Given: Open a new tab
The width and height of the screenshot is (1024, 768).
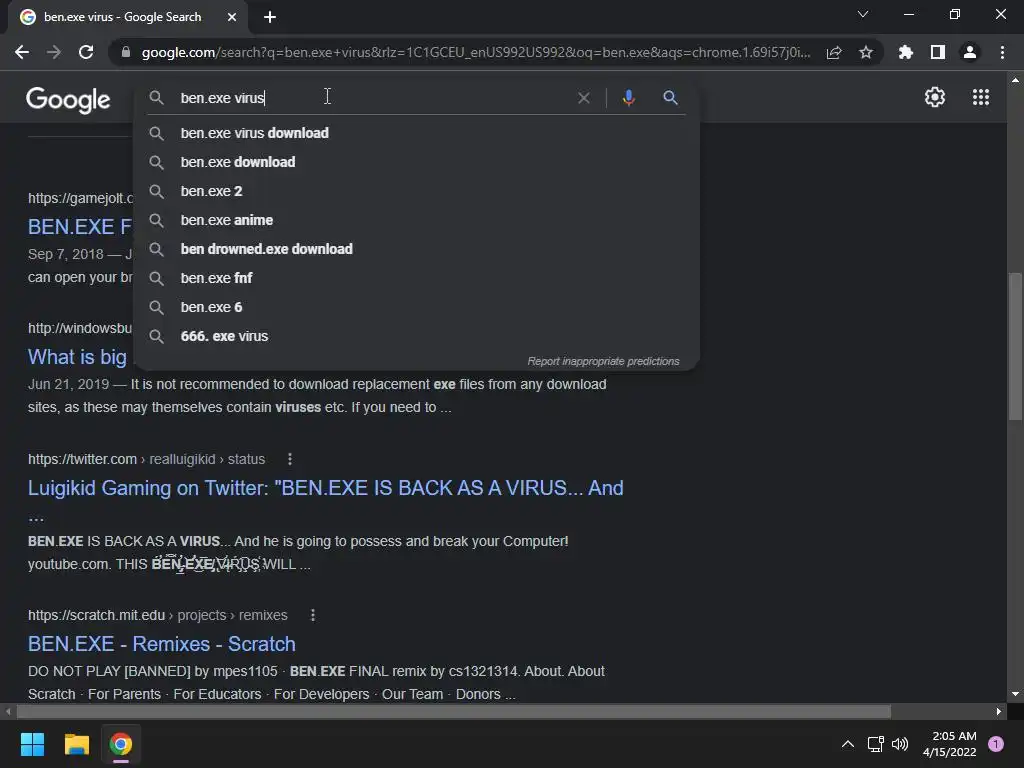Looking at the screenshot, I should click(270, 18).
